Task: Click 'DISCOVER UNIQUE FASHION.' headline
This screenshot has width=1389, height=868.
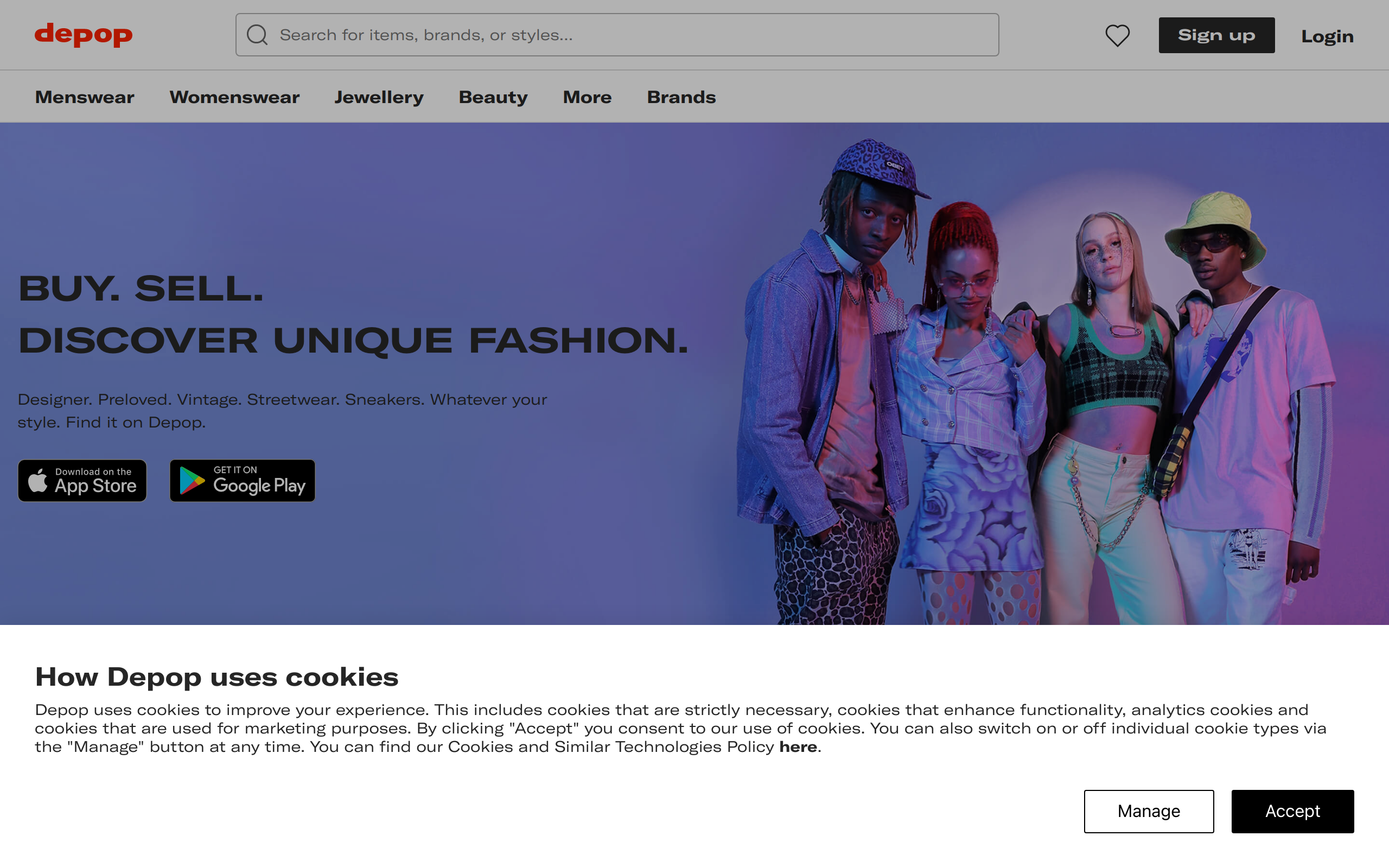Action: click(353, 341)
